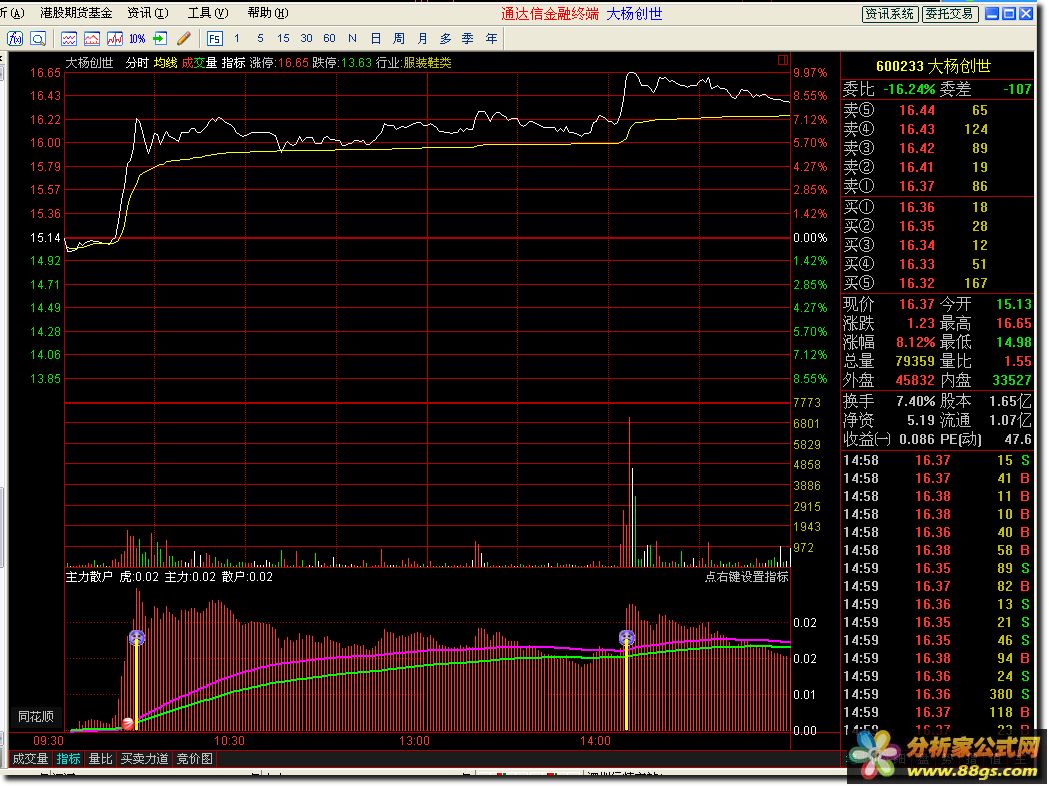Click the 委比 value -16.24%
Viewport: 1049px width, 786px height.
pos(909,89)
